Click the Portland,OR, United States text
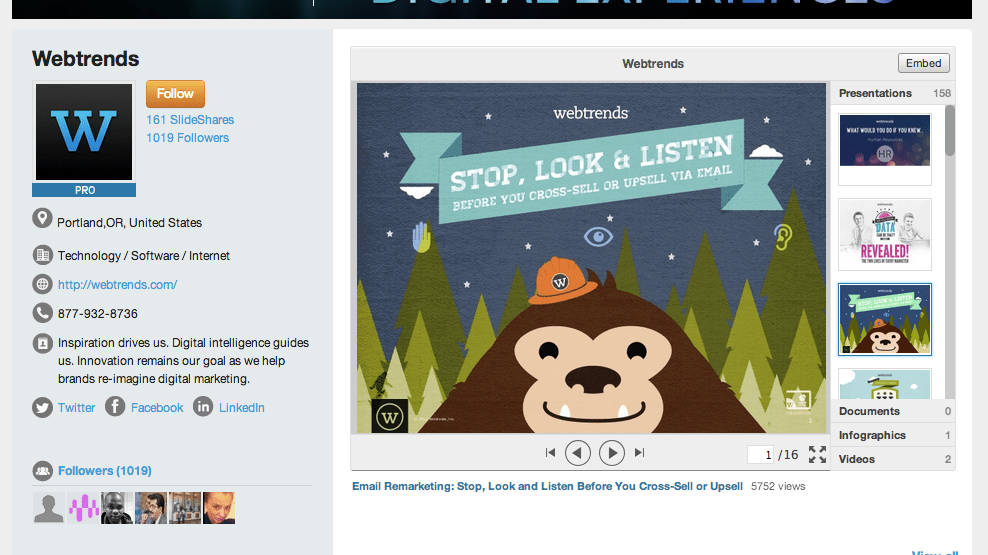Screen dimensions: 988x555 (x=129, y=223)
